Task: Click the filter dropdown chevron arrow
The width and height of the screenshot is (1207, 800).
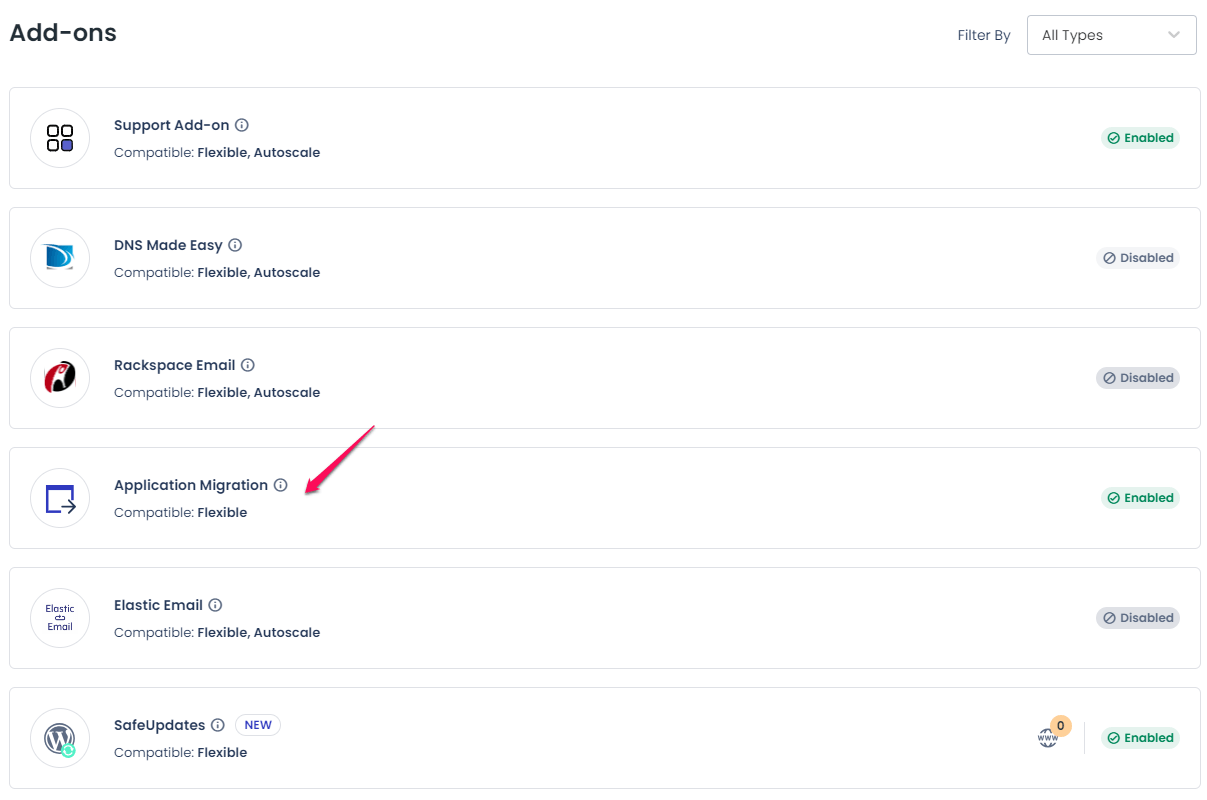Action: pos(1174,35)
